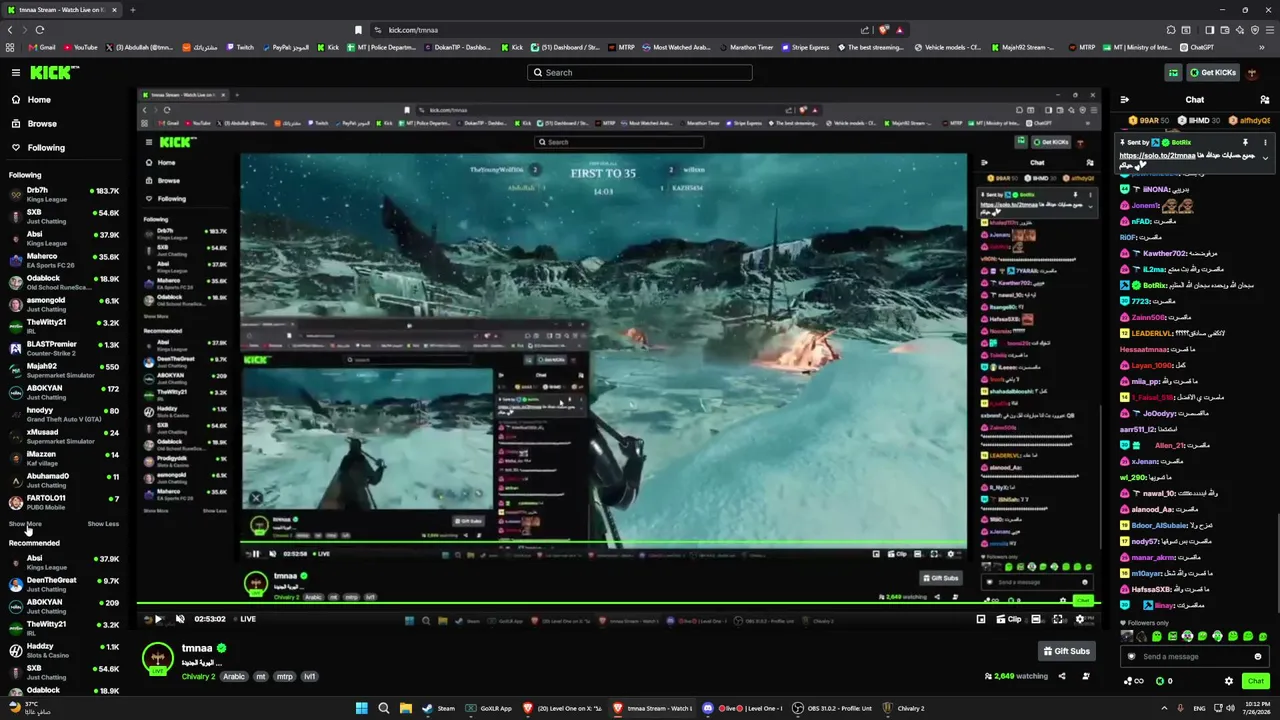Open the green icon left of Get KICKs
The height and width of the screenshot is (720, 1280).
coord(1173,73)
